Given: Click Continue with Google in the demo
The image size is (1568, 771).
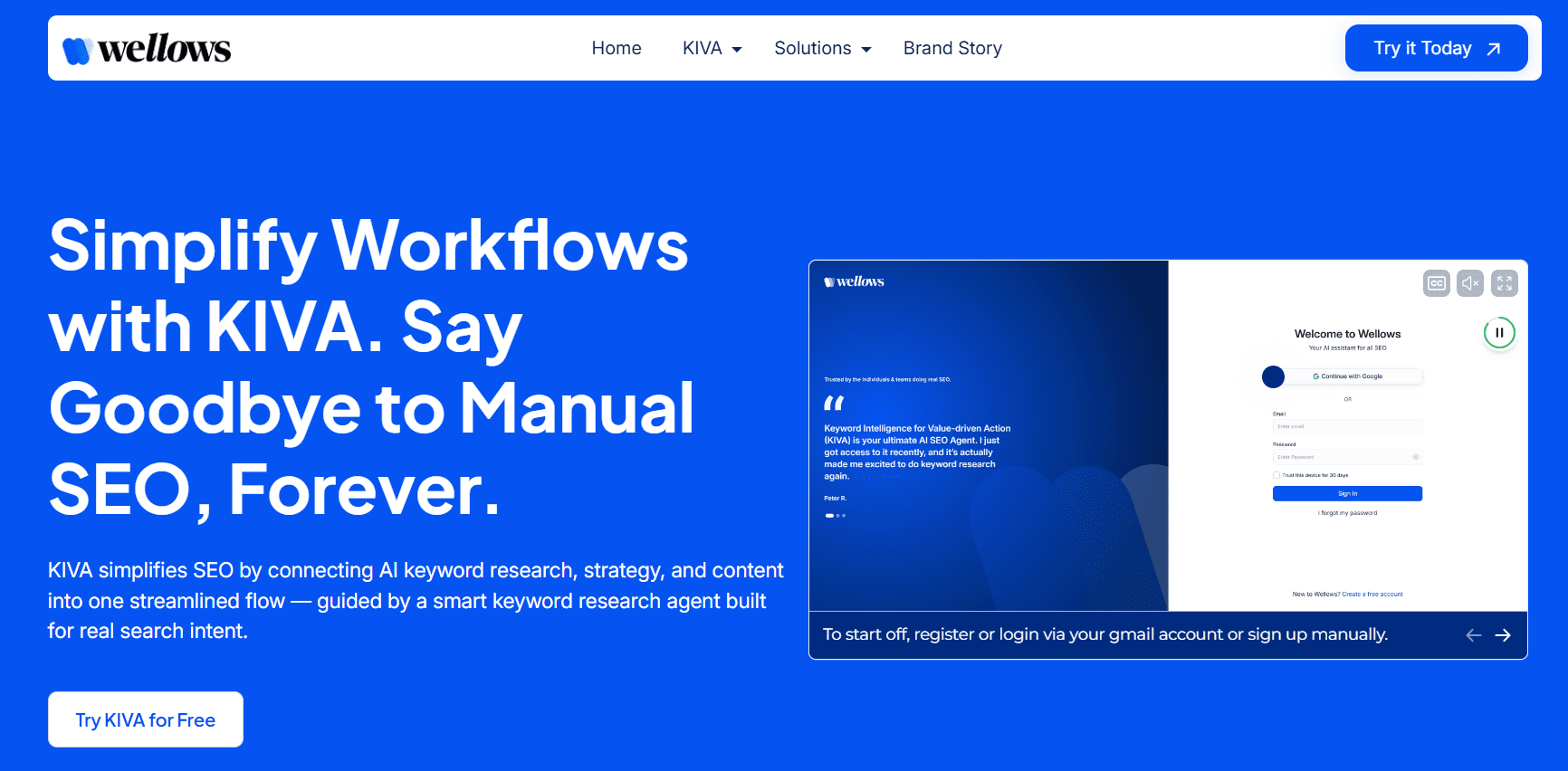Looking at the screenshot, I should click(1347, 376).
